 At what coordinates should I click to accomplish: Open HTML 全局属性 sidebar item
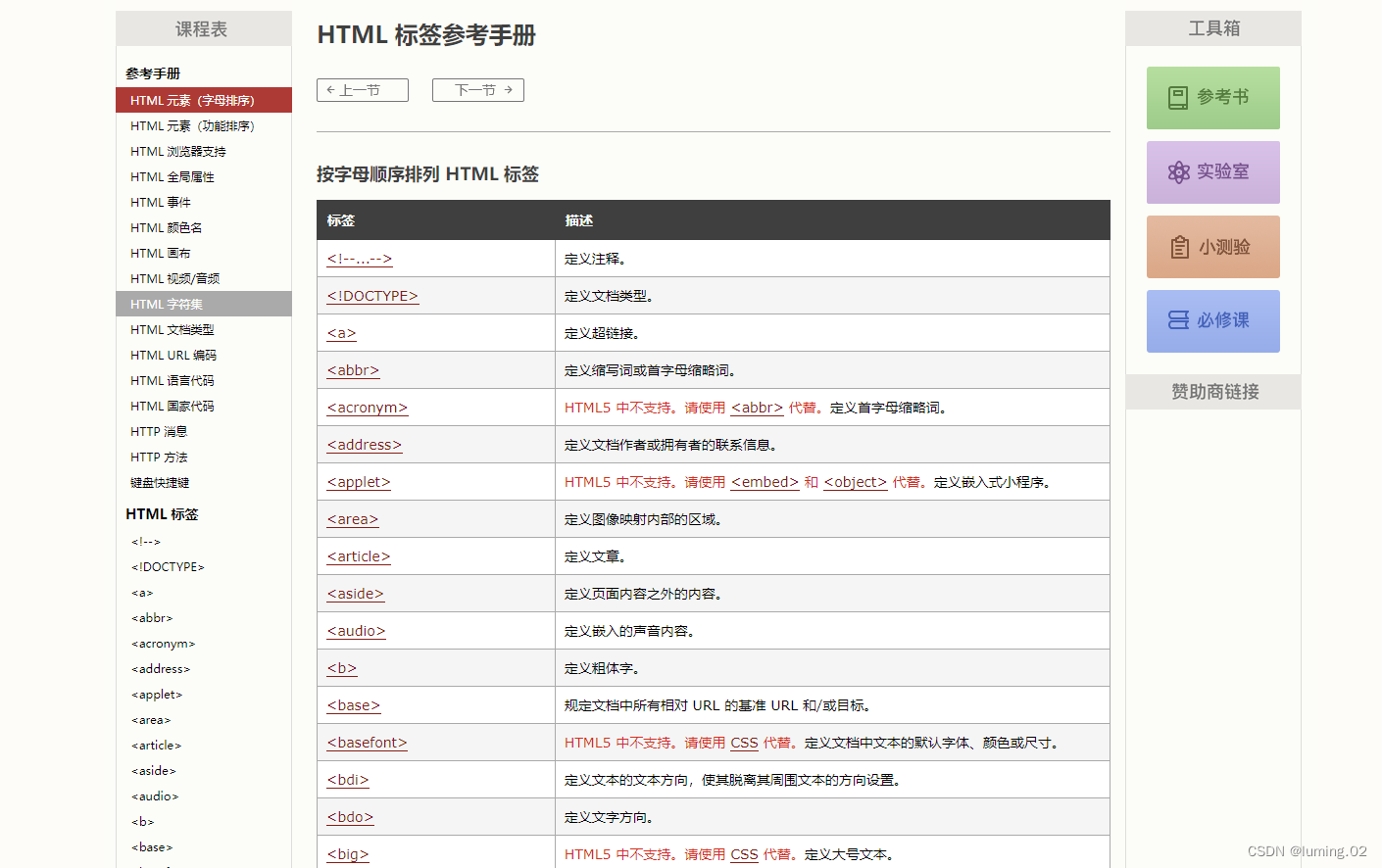pyautogui.click(x=204, y=176)
